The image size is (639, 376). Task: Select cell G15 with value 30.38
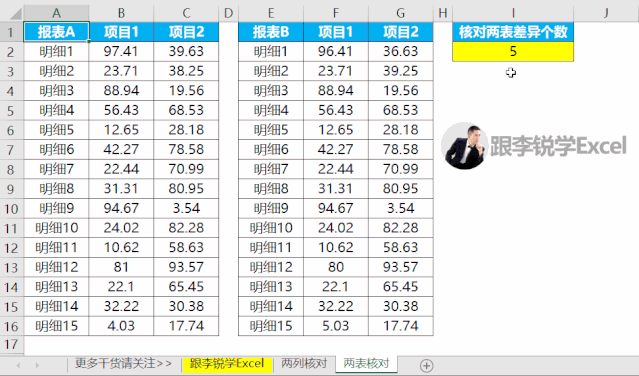401,306
